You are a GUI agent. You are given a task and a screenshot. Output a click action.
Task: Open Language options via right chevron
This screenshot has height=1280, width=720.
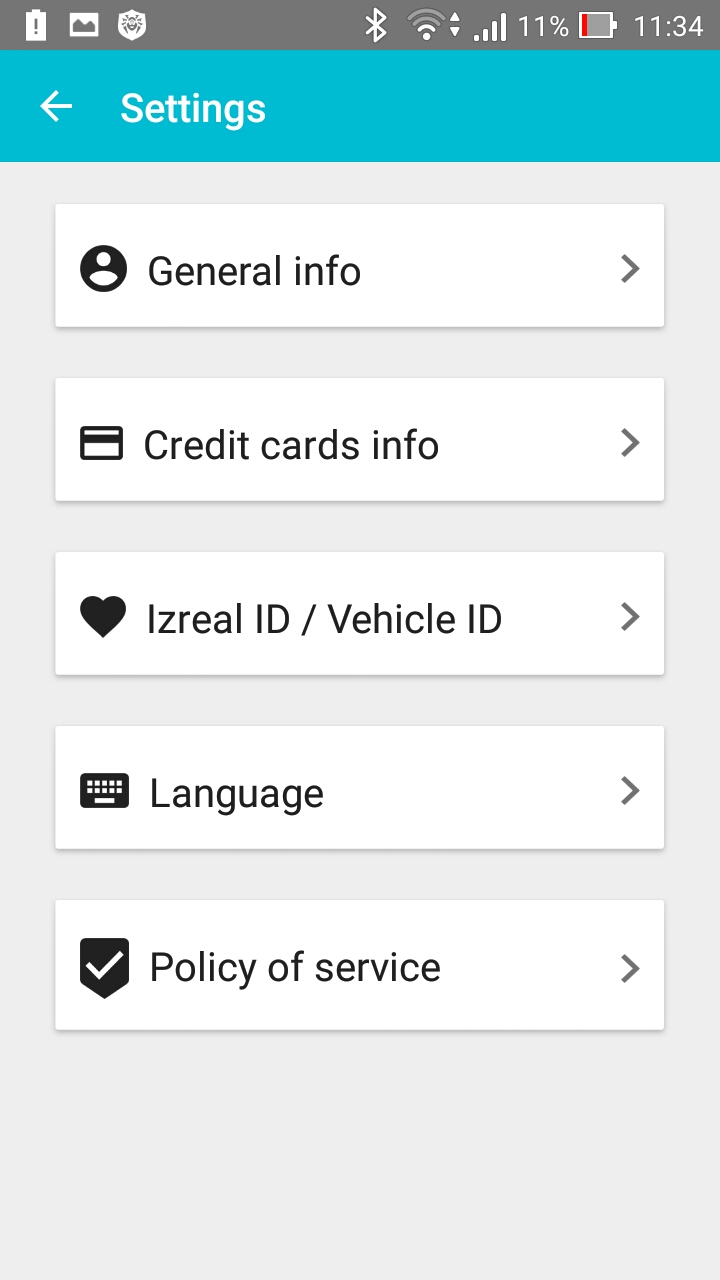pyautogui.click(x=629, y=791)
